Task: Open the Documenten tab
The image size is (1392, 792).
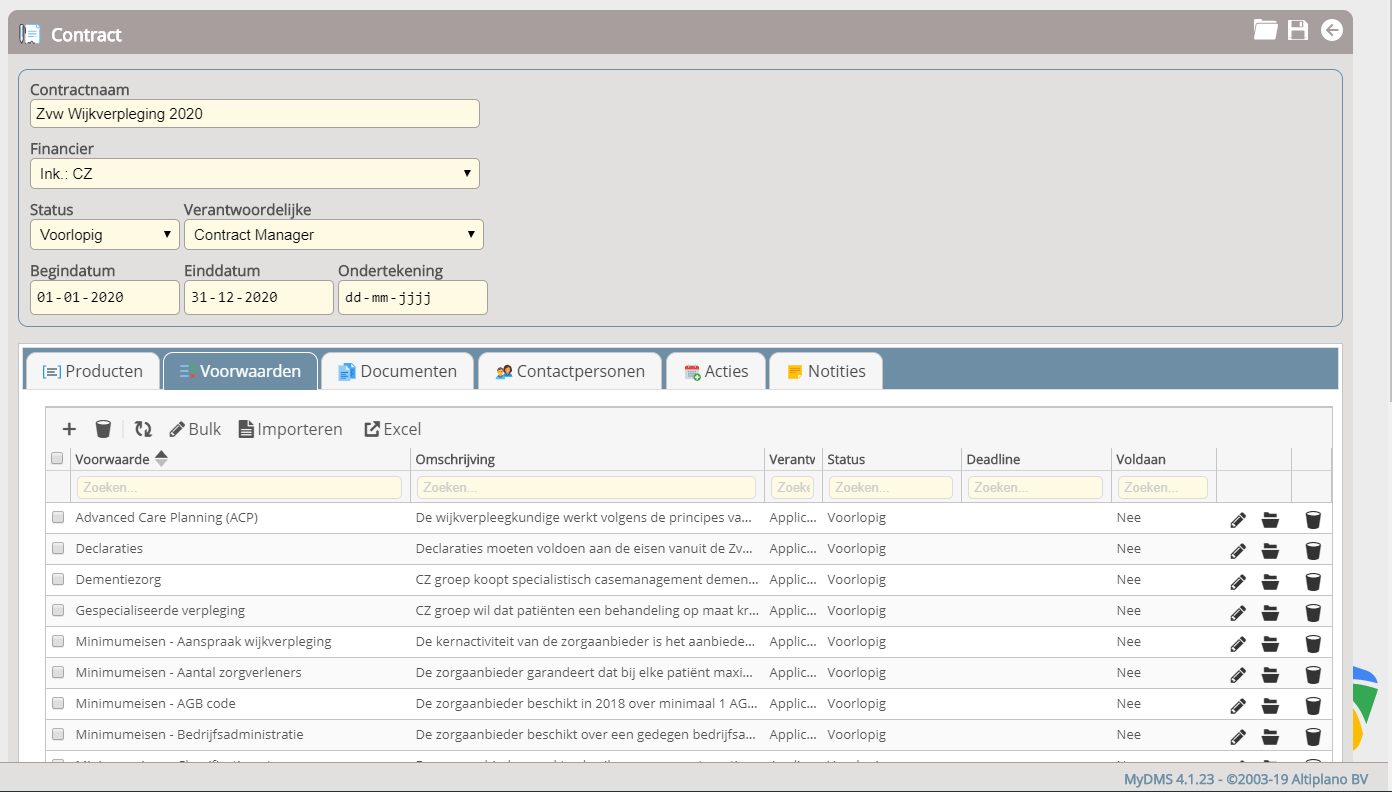Action: pos(398,371)
